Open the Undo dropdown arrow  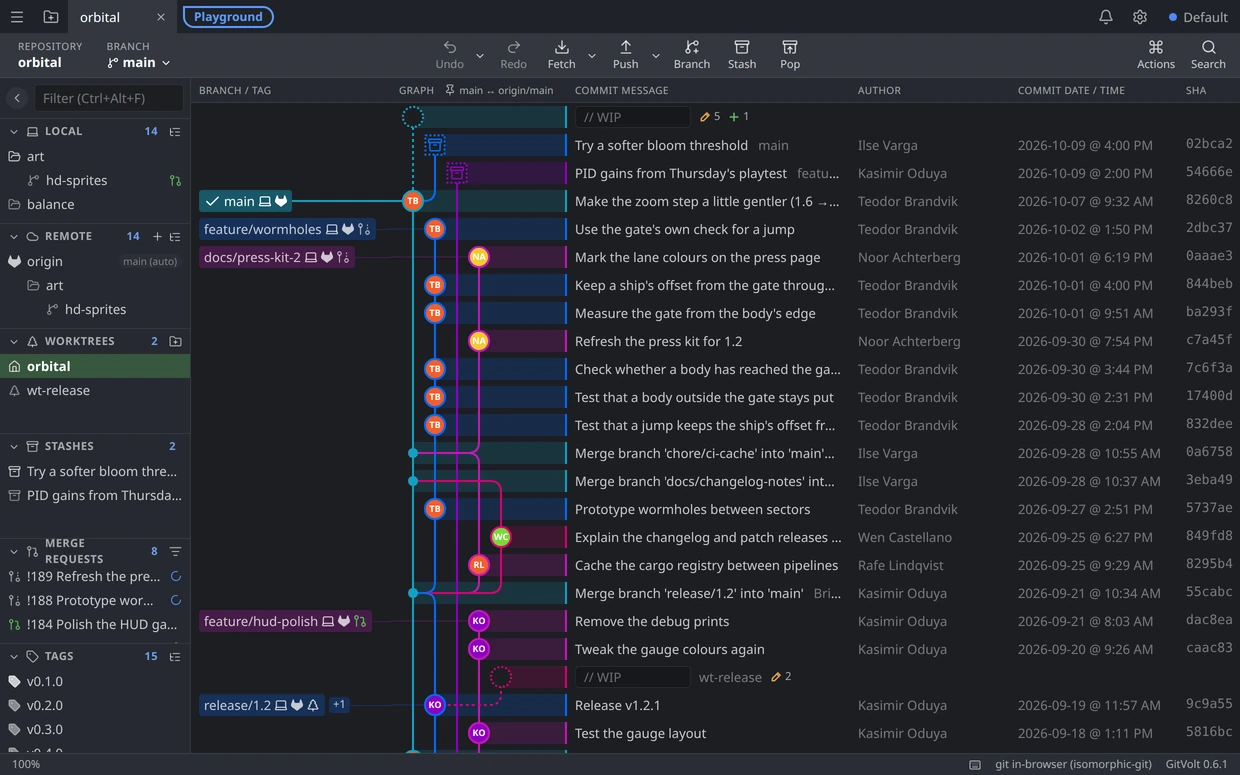pos(480,55)
